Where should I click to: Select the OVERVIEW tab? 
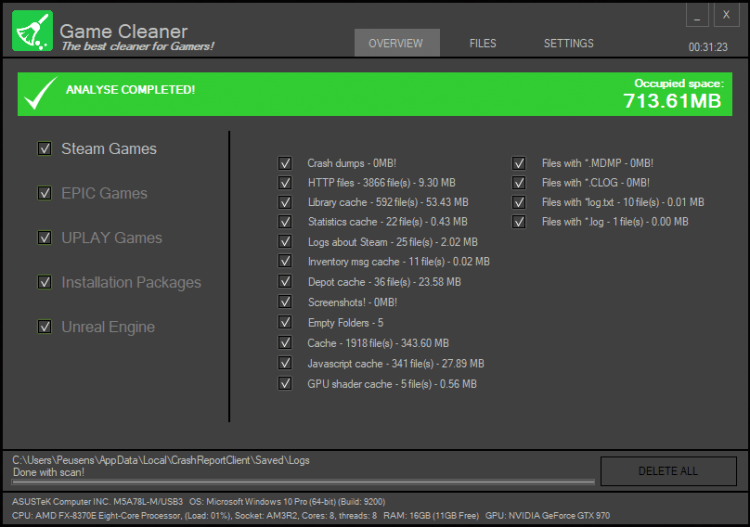[396, 44]
